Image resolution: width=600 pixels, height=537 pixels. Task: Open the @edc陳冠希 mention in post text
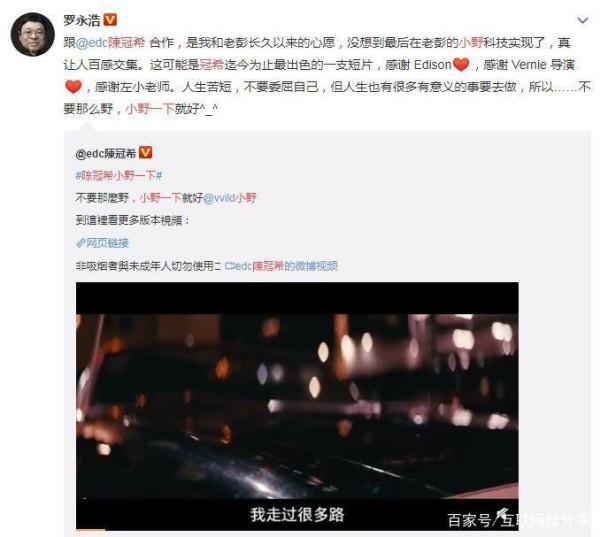111,42
